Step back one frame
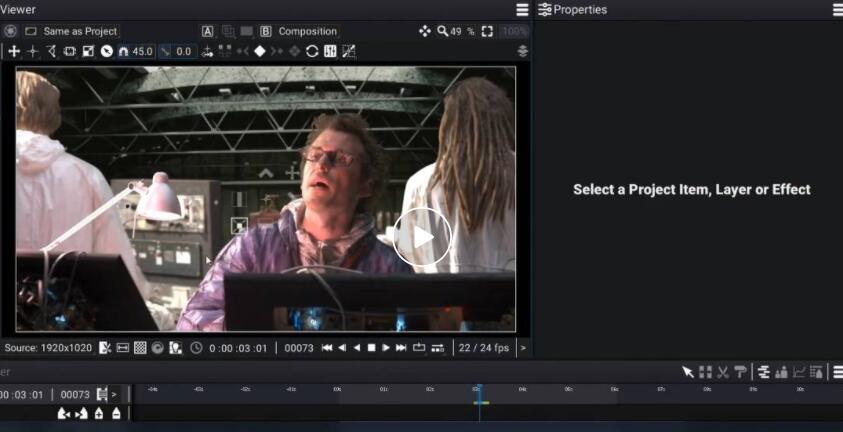843x432 pixels. [x=342, y=348]
